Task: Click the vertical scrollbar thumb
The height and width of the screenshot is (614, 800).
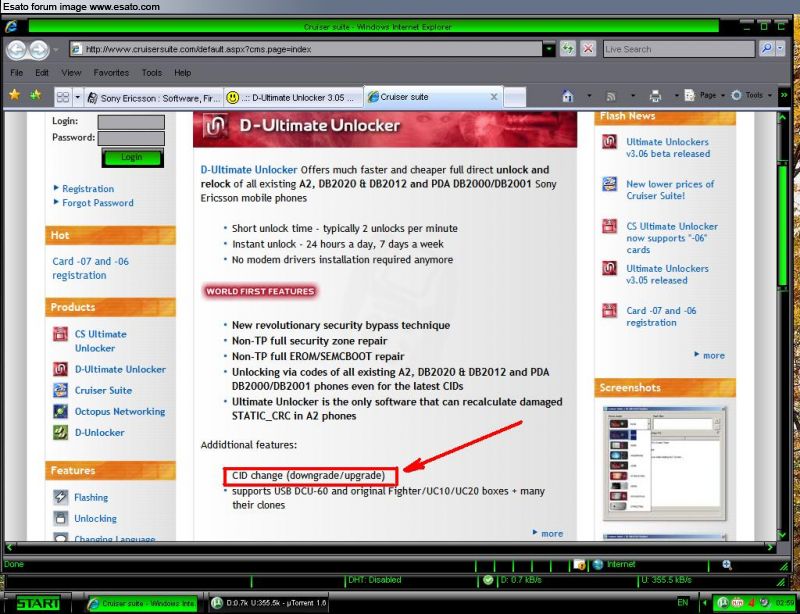Action: pos(783,225)
